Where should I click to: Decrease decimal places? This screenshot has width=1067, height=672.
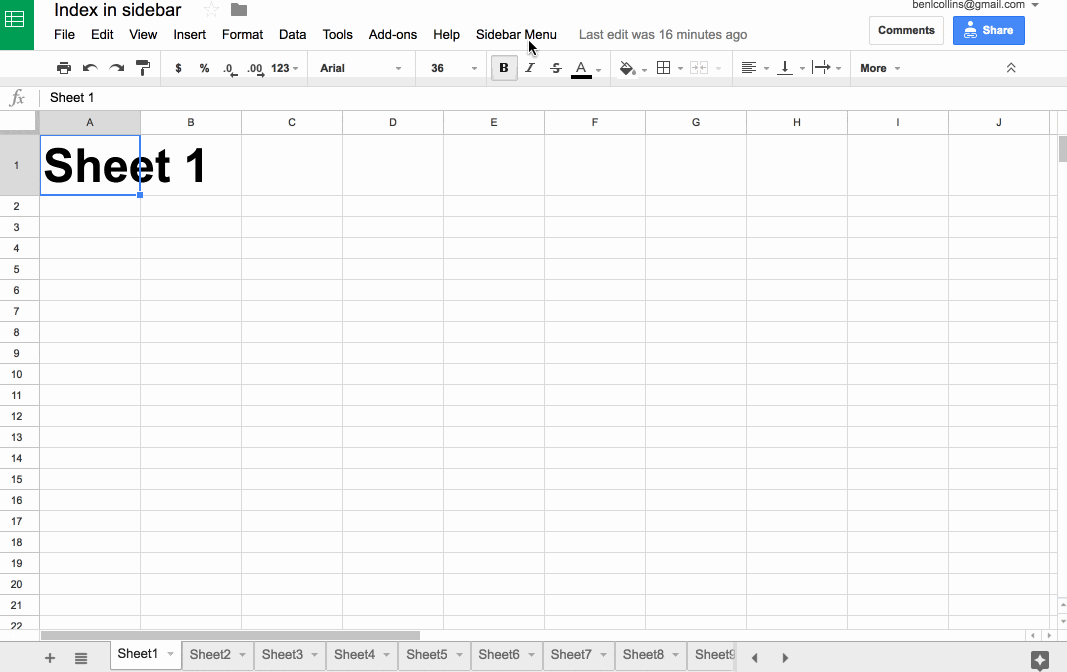pyautogui.click(x=228, y=69)
